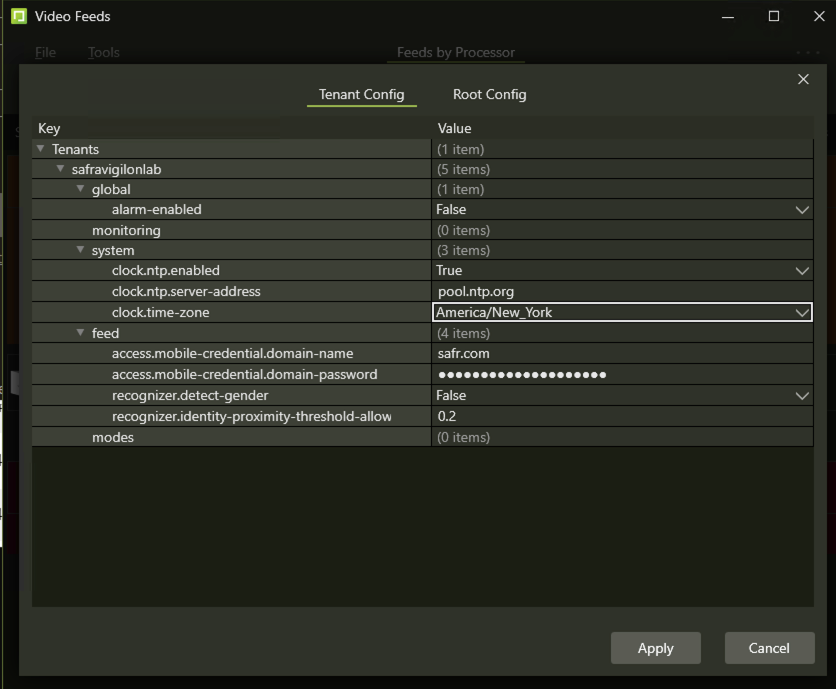The width and height of the screenshot is (836, 689).
Task: Open the recognizer.detect-gender dropdown
Action: coord(801,396)
